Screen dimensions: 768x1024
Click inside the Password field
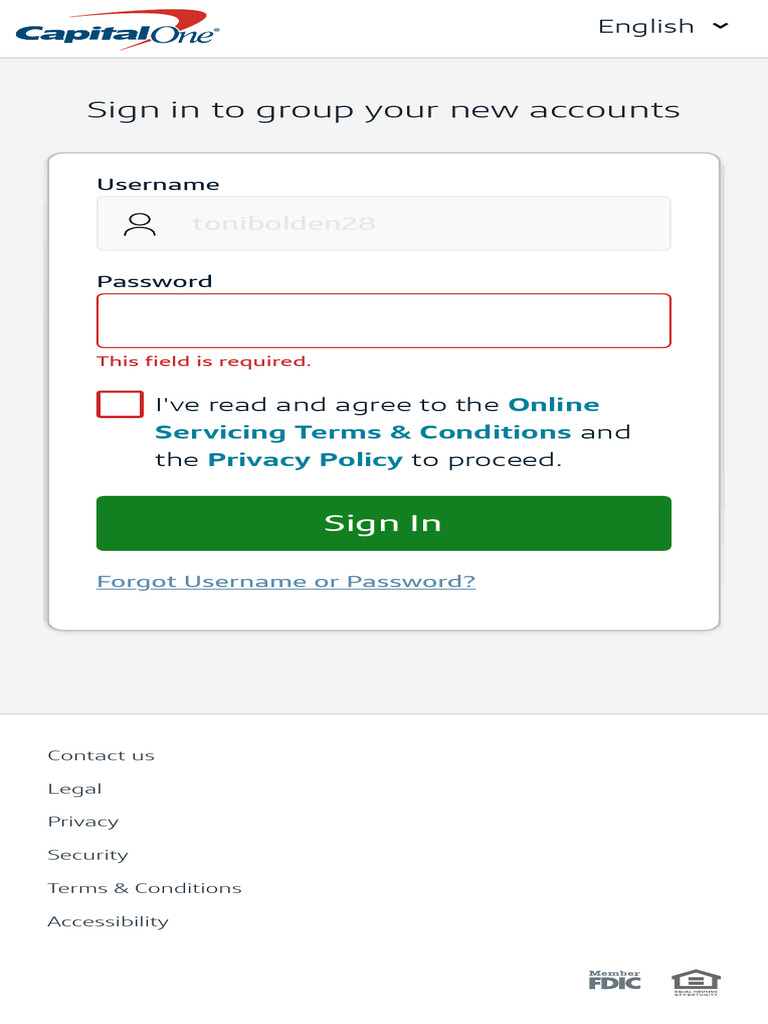(383, 321)
